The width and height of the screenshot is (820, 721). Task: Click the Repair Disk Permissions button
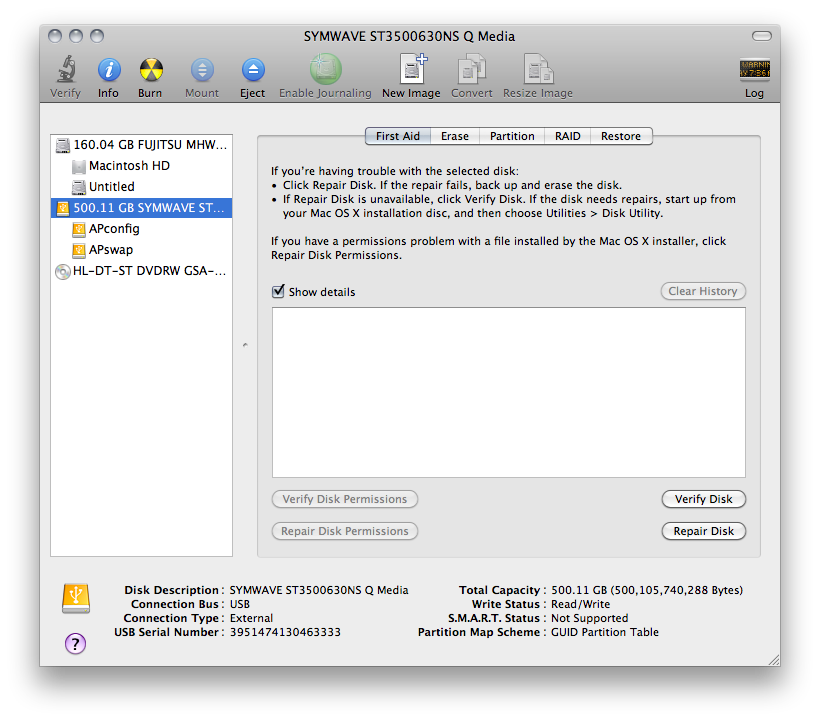click(x=345, y=531)
